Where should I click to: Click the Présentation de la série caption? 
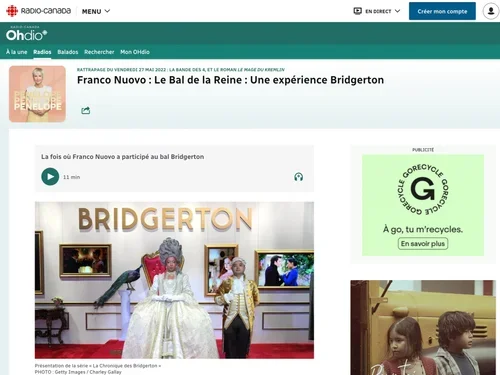(x=98, y=366)
